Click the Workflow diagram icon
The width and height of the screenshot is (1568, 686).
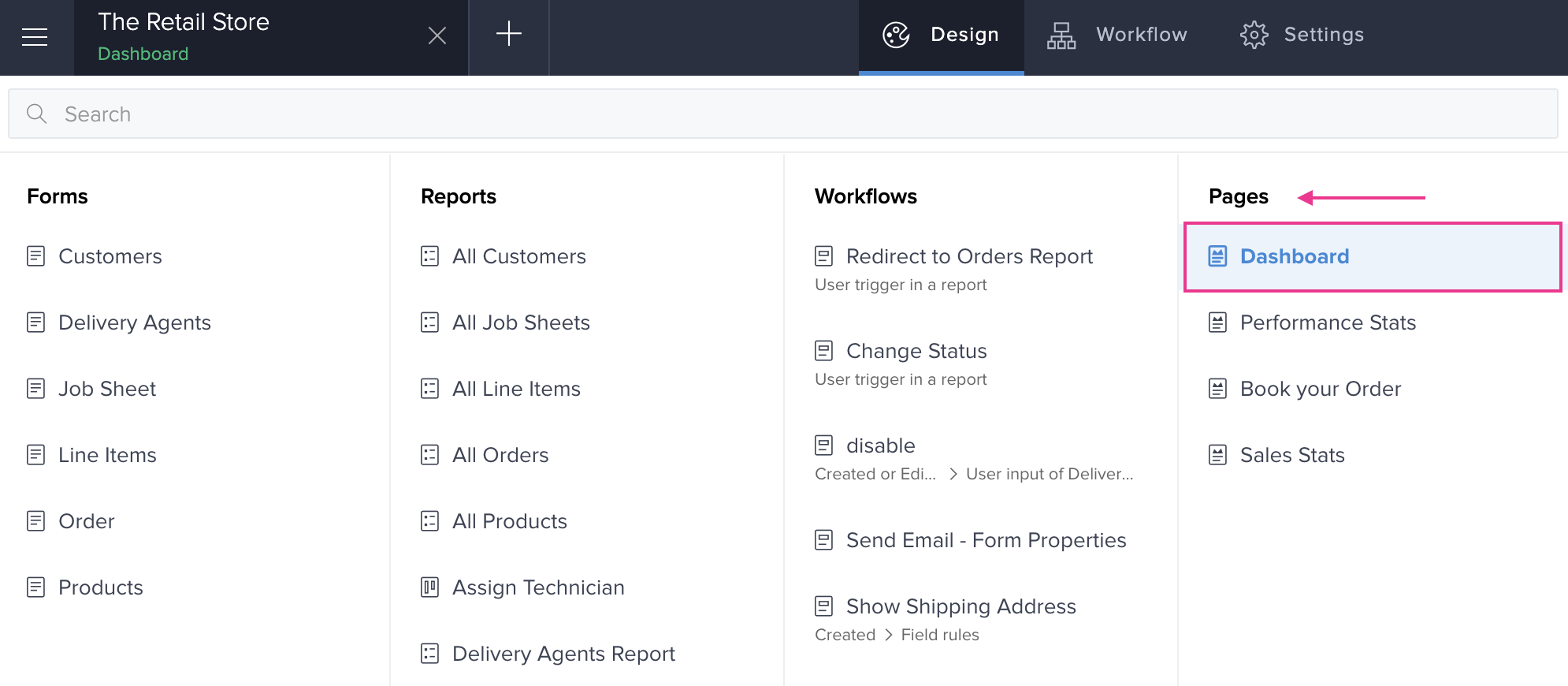click(1061, 35)
